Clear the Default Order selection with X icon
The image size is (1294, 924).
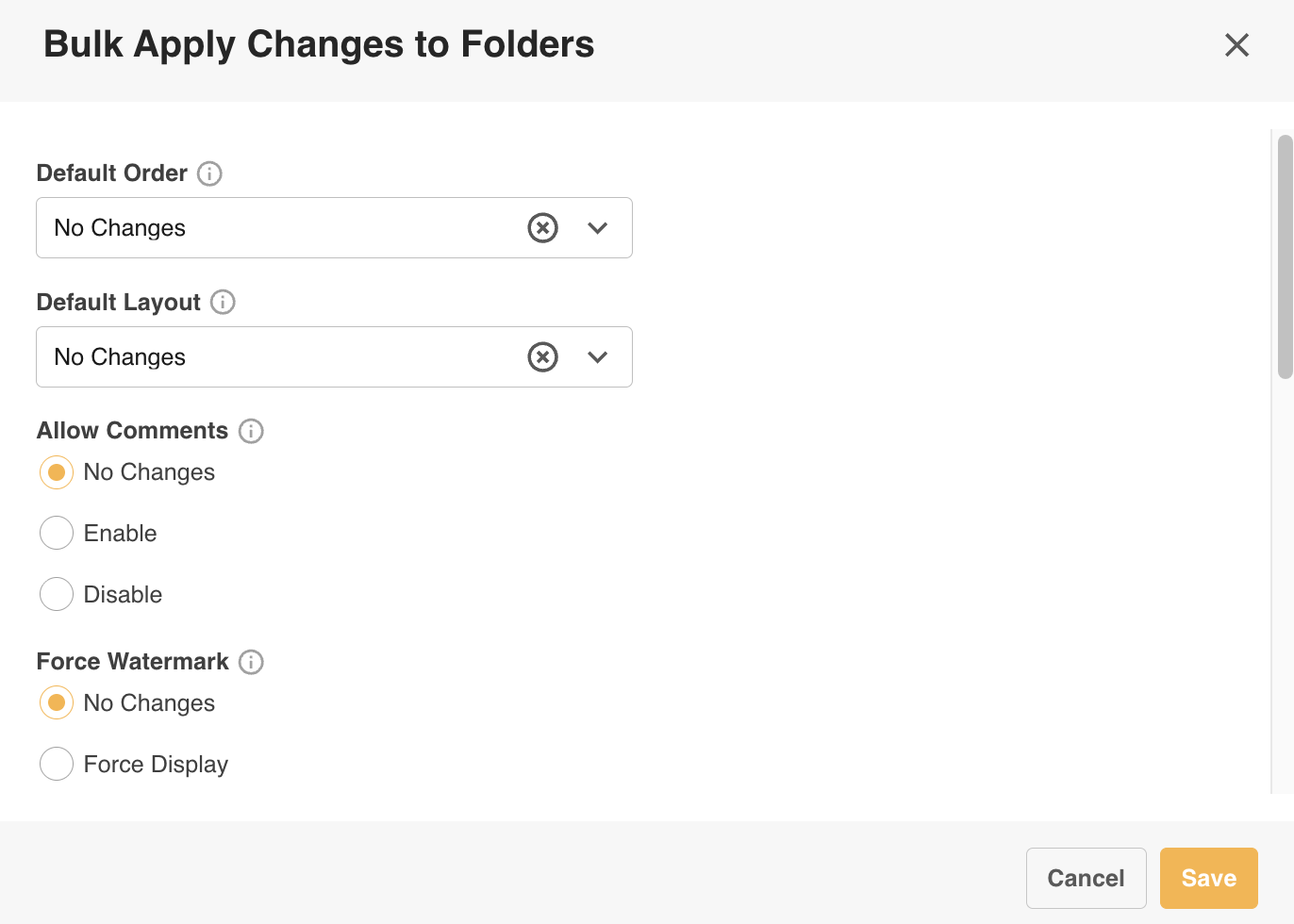click(x=542, y=228)
